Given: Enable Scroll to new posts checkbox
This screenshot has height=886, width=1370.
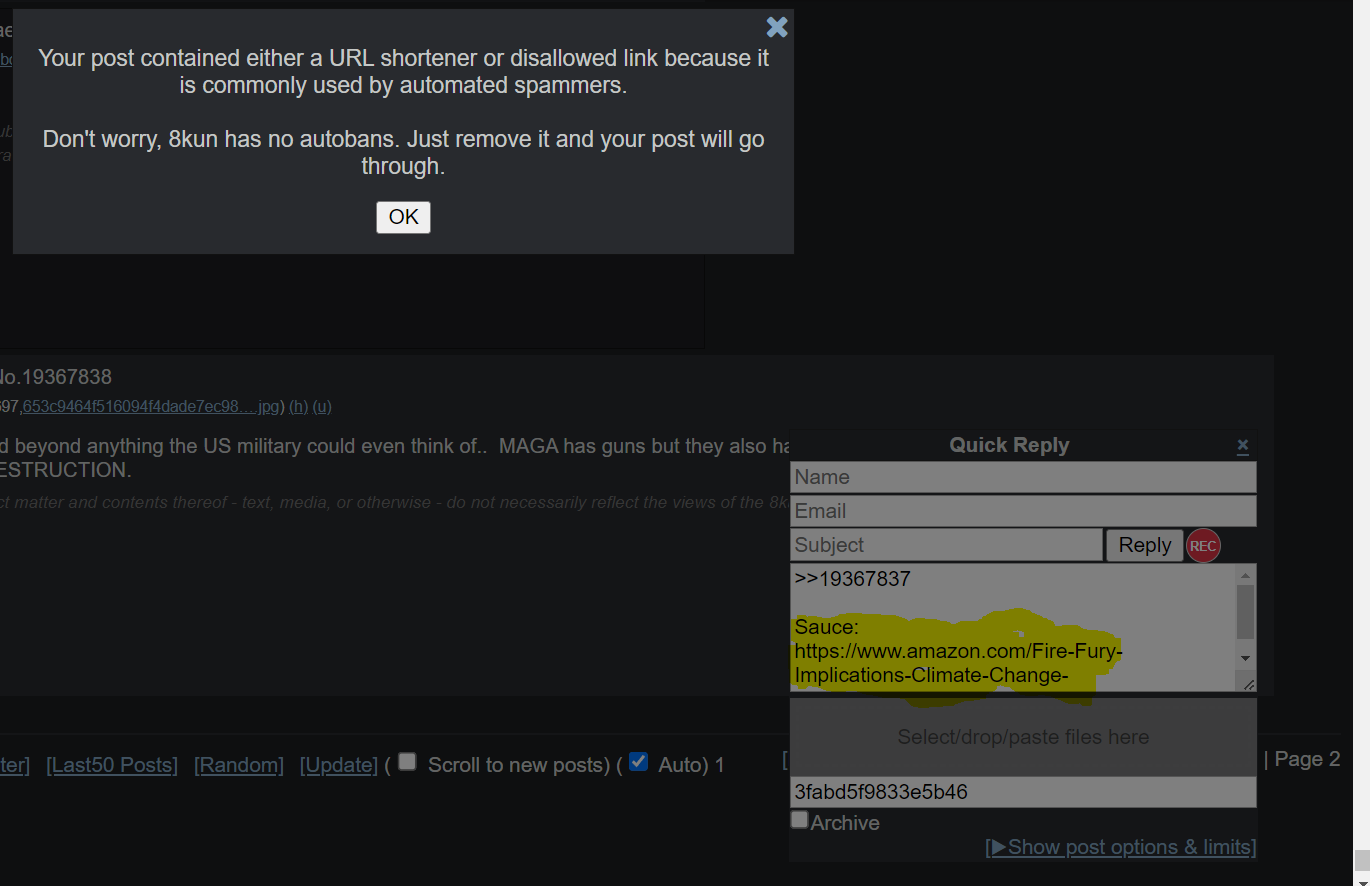Looking at the screenshot, I should point(407,761).
